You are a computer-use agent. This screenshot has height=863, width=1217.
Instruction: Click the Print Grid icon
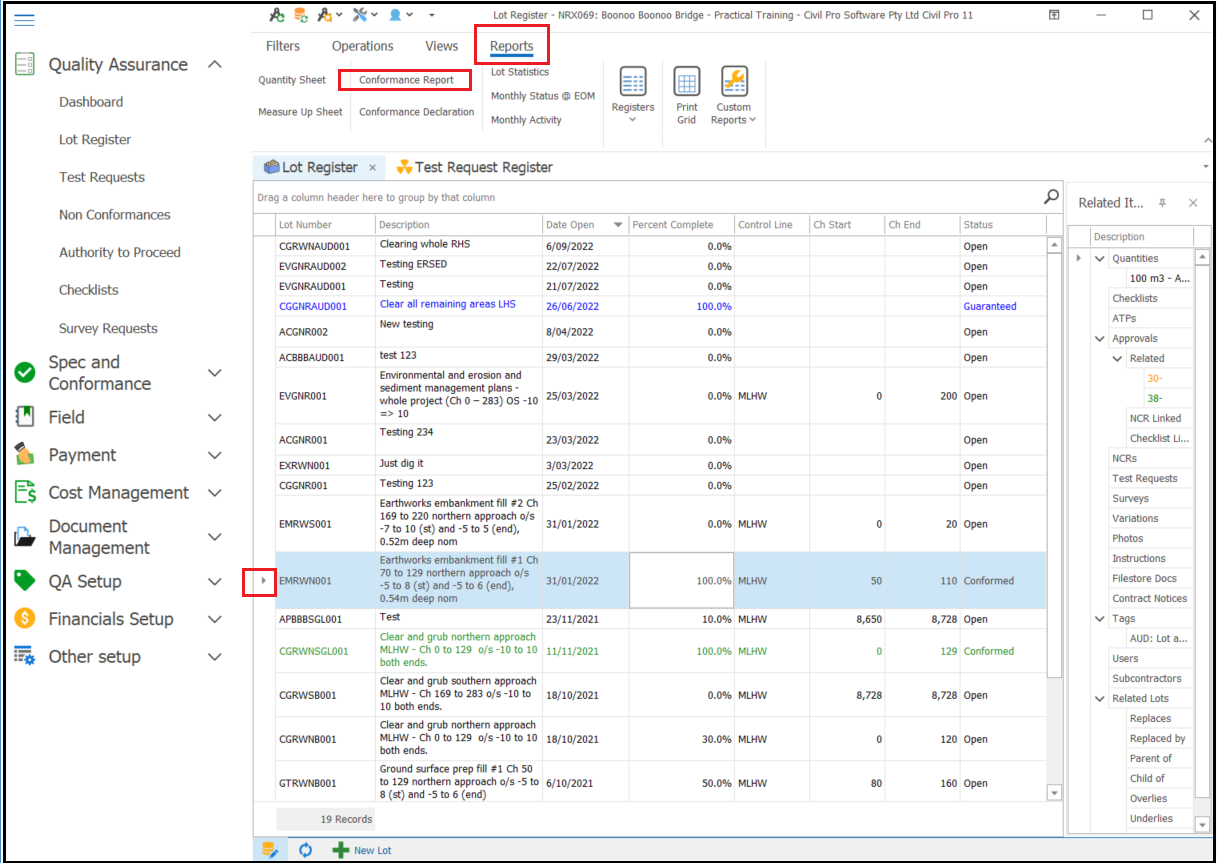[x=686, y=82]
